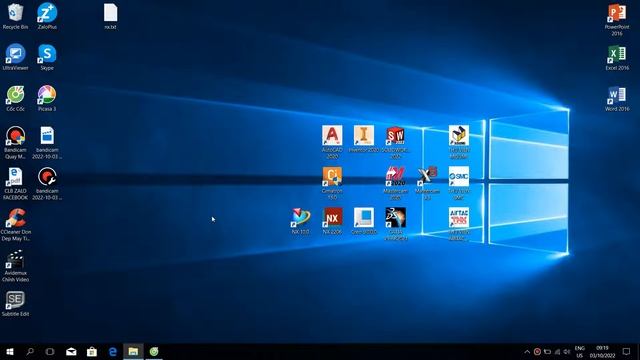Select the bandicam file with red wrench icon
This screenshot has height=360, width=640.
(x=47, y=184)
